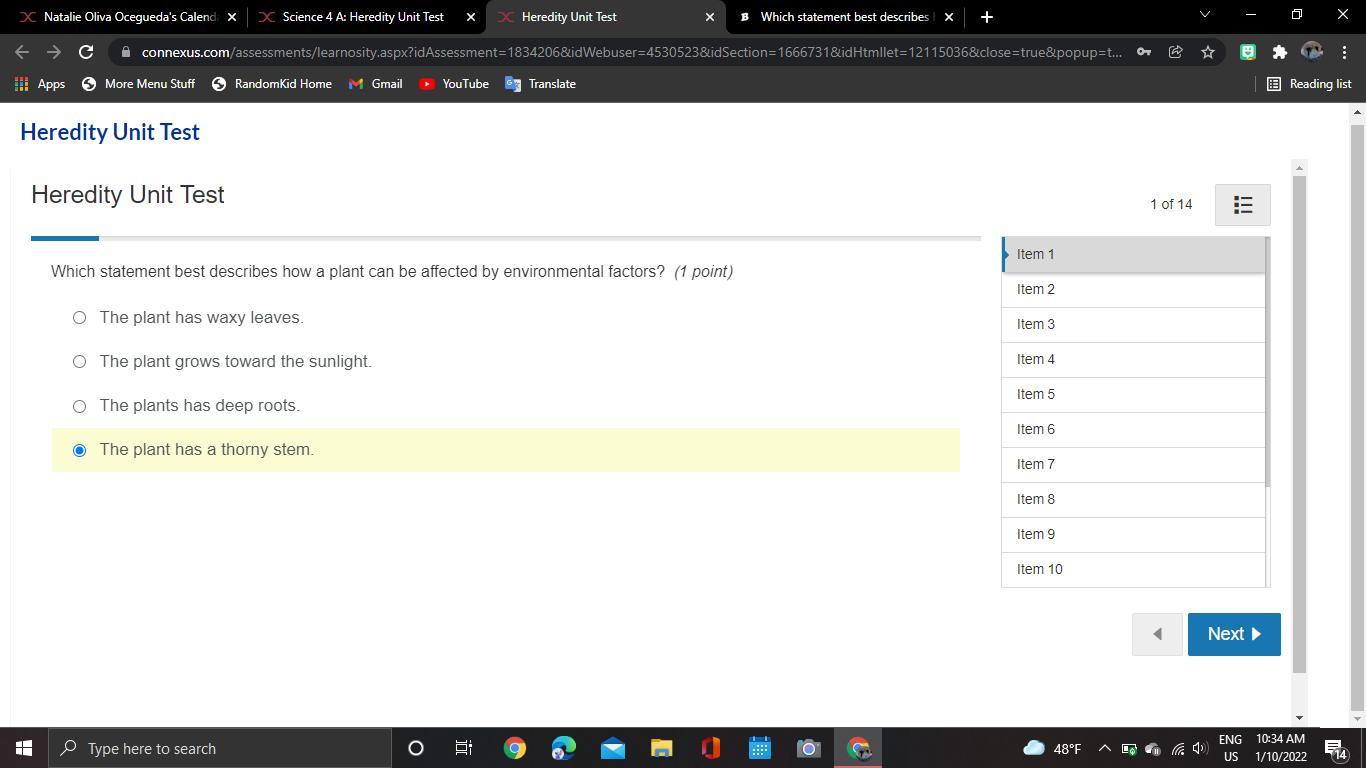Open More Menu Stuff bookmark
Viewport: 1366px width, 768px height.
click(x=138, y=84)
